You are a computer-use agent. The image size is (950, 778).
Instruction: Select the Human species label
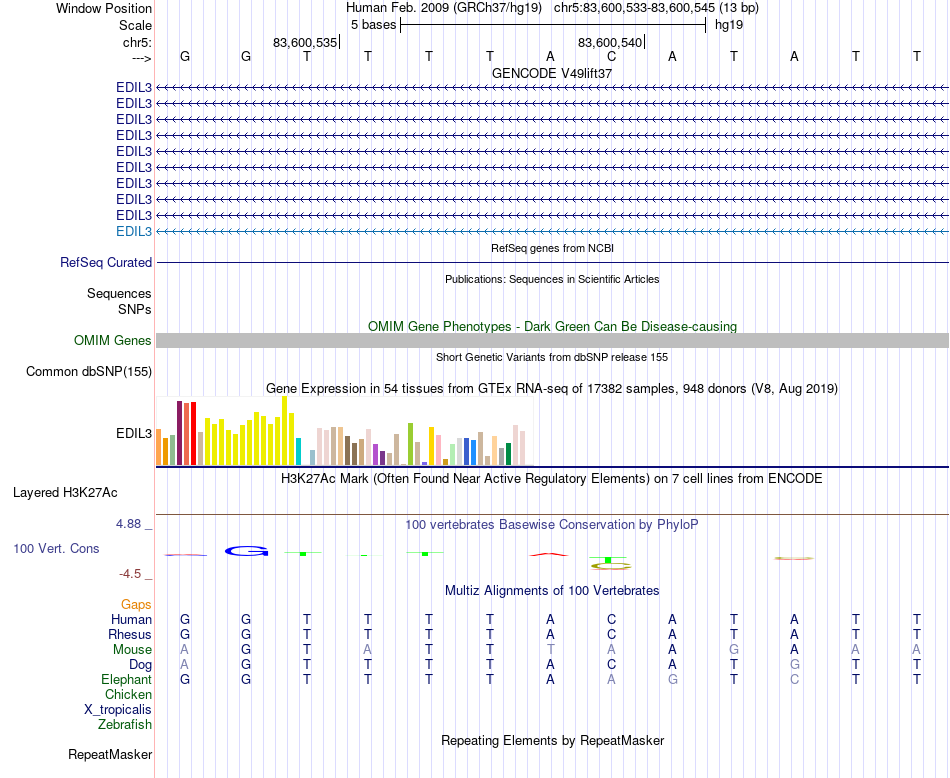(x=131, y=619)
